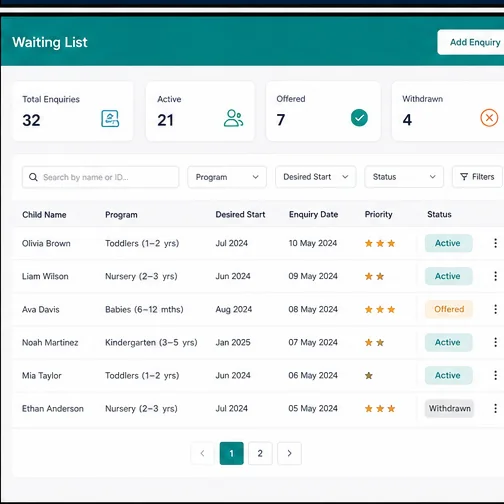
Task: Sort by Priority column header
Action: tap(379, 214)
